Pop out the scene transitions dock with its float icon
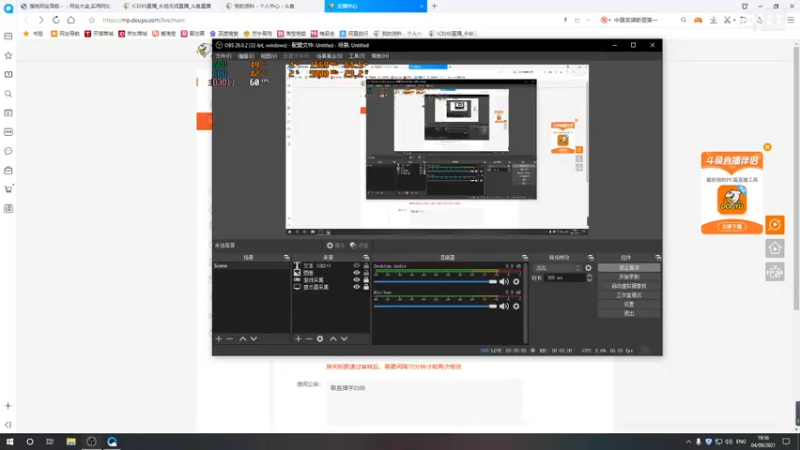This screenshot has height=450, width=800. (x=591, y=258)
